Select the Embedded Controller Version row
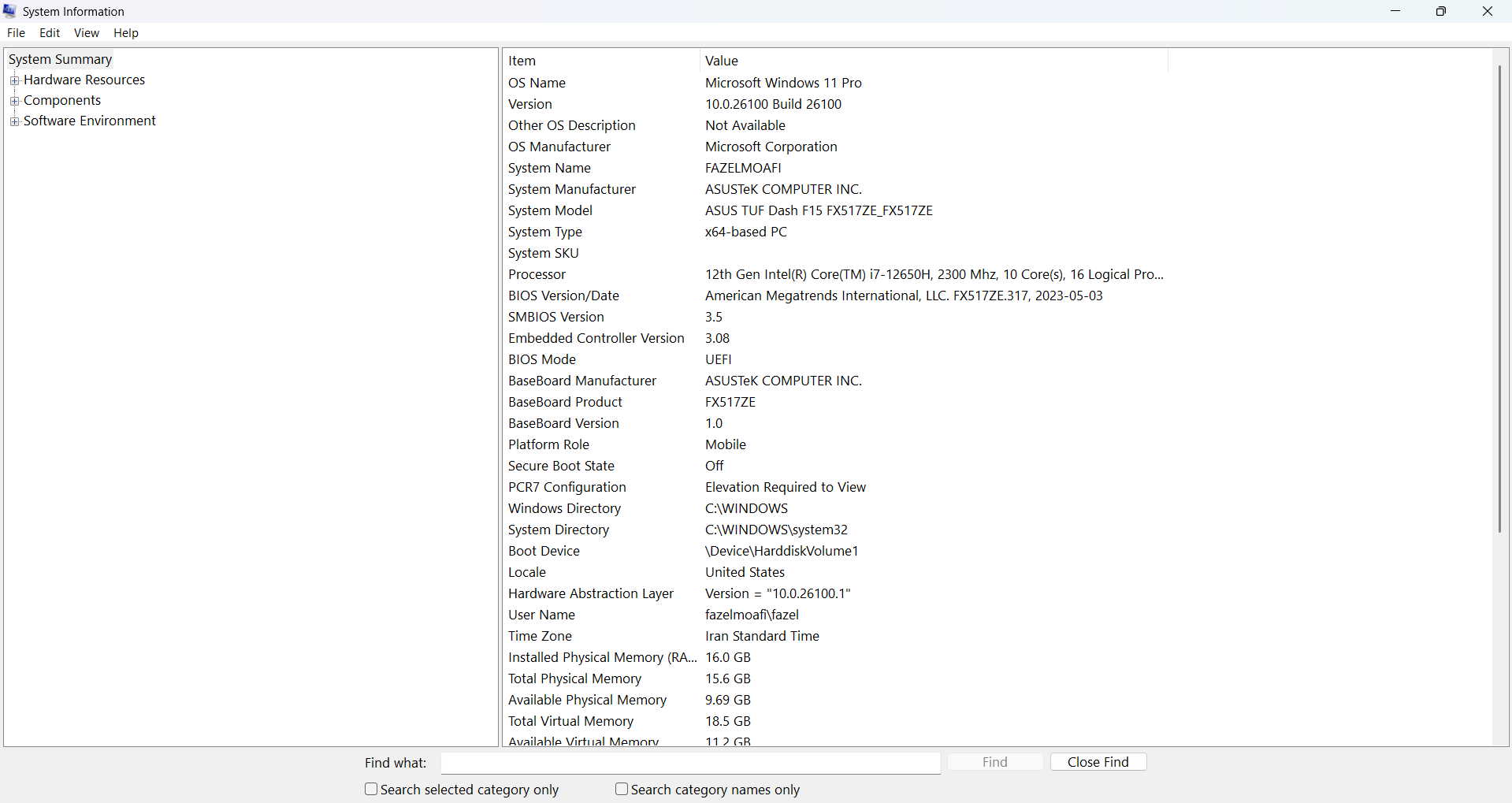 (835, 338)
